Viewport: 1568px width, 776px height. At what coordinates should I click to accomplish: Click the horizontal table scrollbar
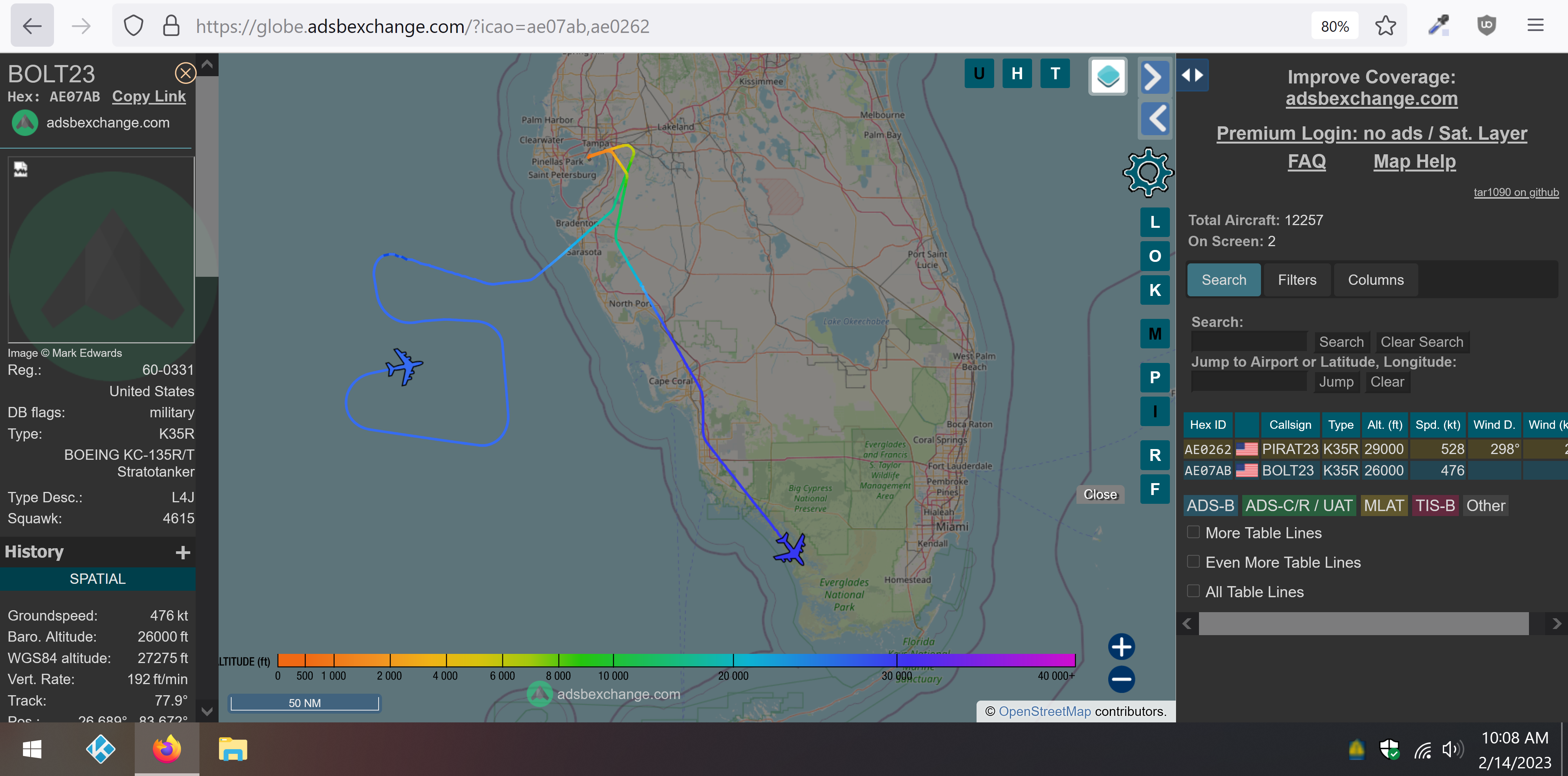click(1364, 624)
